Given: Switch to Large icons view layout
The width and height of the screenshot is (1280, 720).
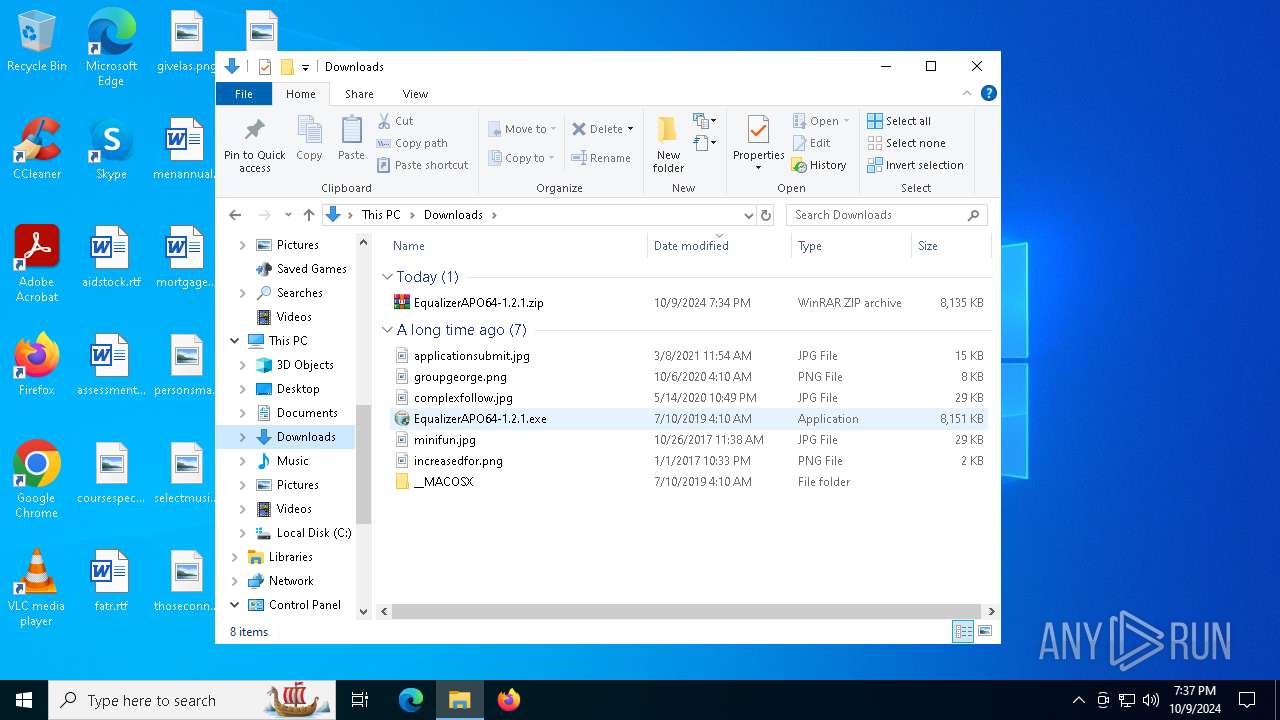Looking at the screenshot, I should (985, 631).
